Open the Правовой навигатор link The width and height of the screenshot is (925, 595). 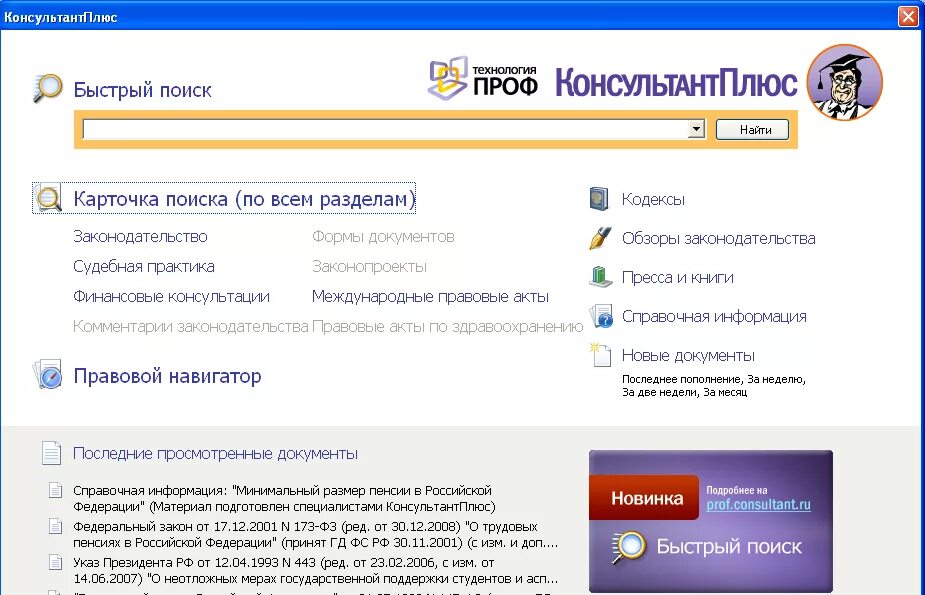[x=167, y=376]
